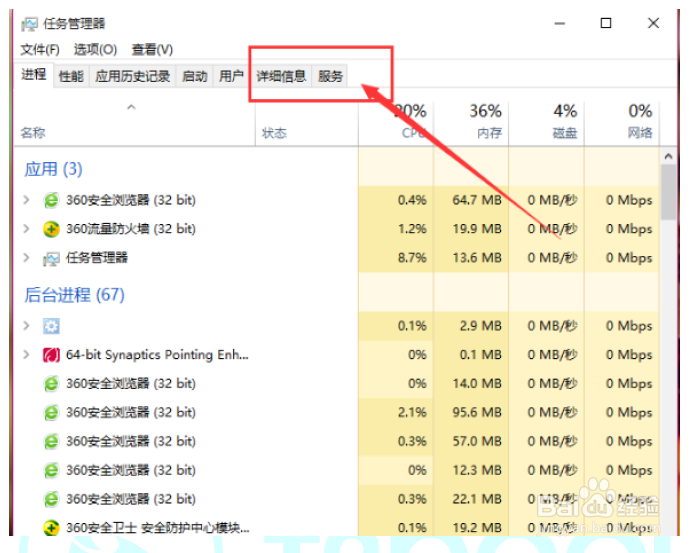Click the 95.6 MB memory value
The width and height of the screenshot is (700, 553).
click(x=477, y=412)
